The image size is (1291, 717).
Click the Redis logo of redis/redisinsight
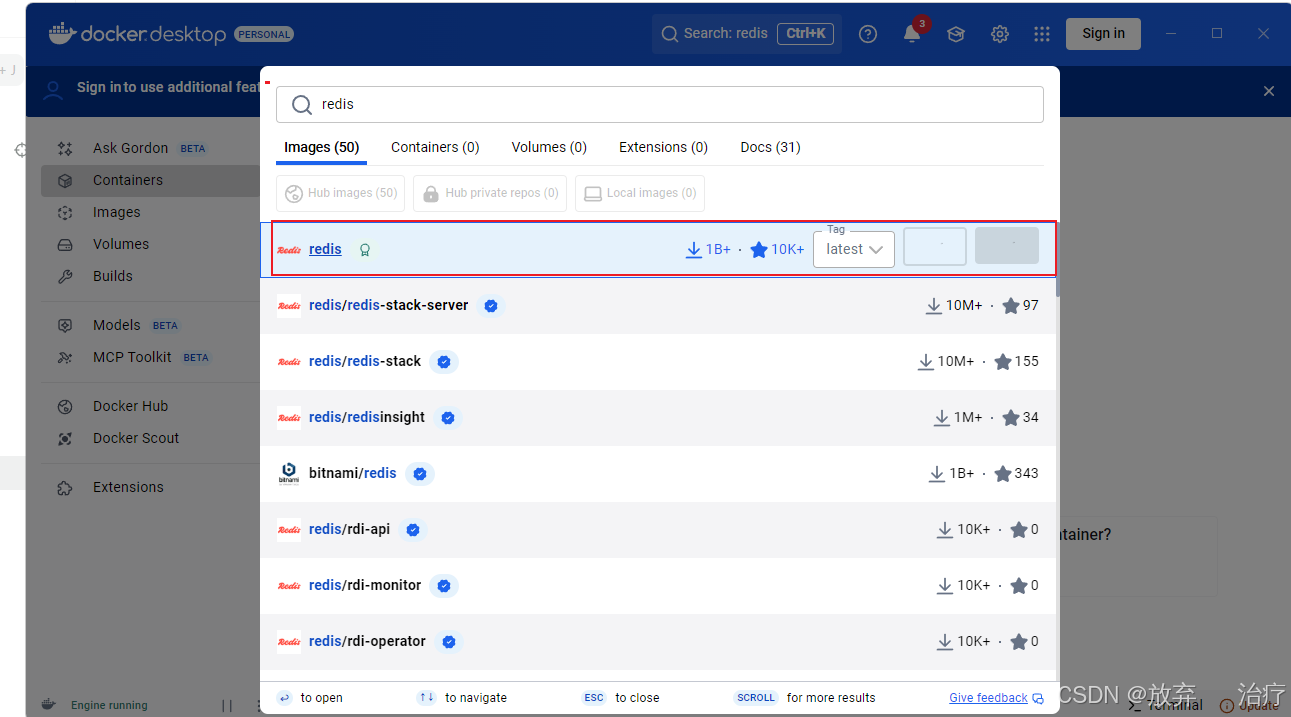(289, 417)
